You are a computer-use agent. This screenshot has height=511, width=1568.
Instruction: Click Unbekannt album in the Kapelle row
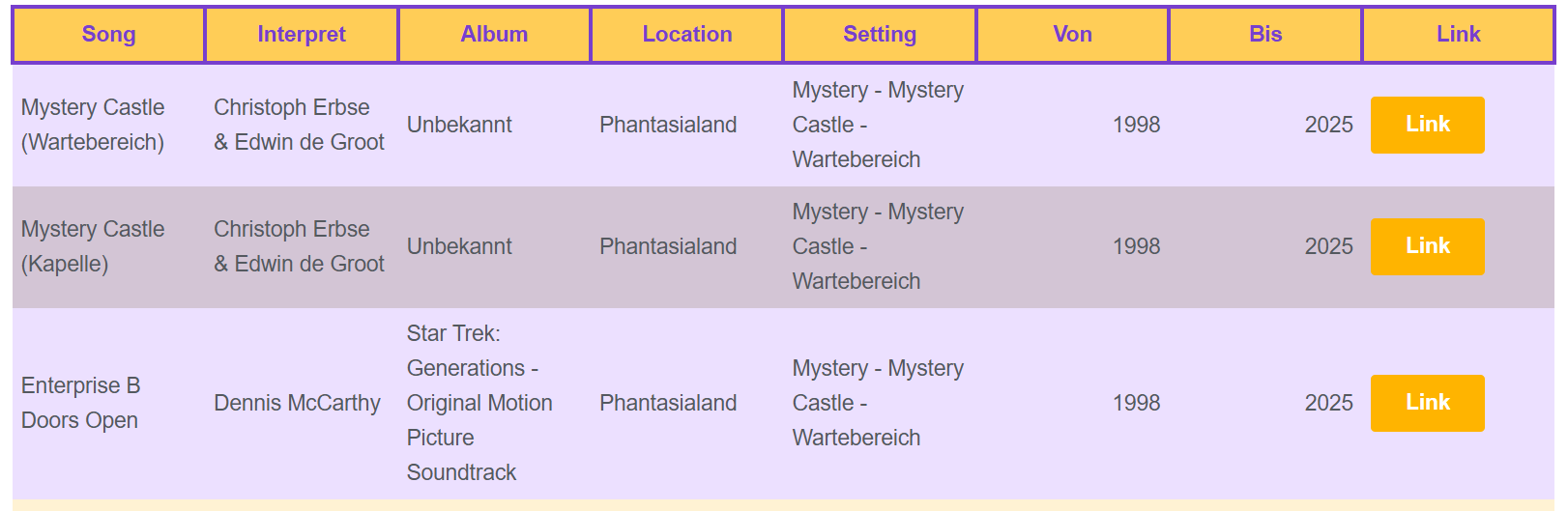coord(459,246)
